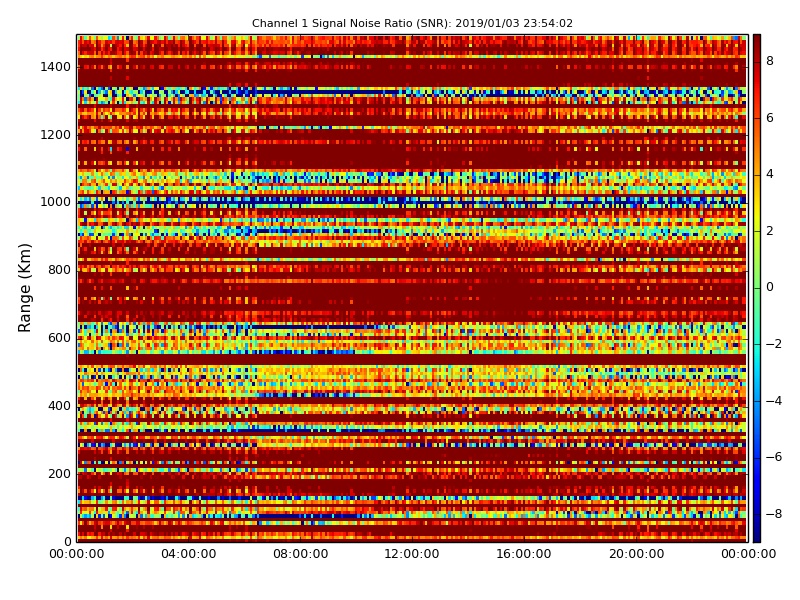Click the colorbar label −6
This screenshot has width=800, height=600.
(774, 457)
